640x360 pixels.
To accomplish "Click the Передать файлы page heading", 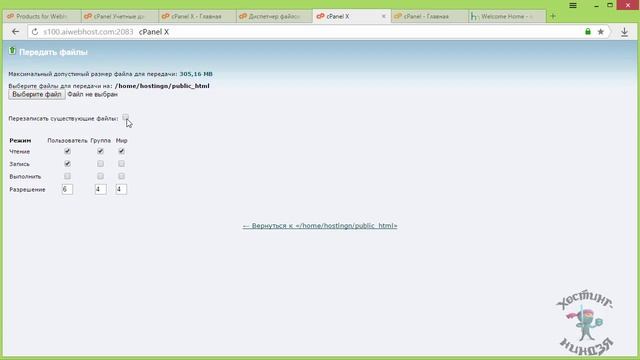I will [x=53, y=52].
